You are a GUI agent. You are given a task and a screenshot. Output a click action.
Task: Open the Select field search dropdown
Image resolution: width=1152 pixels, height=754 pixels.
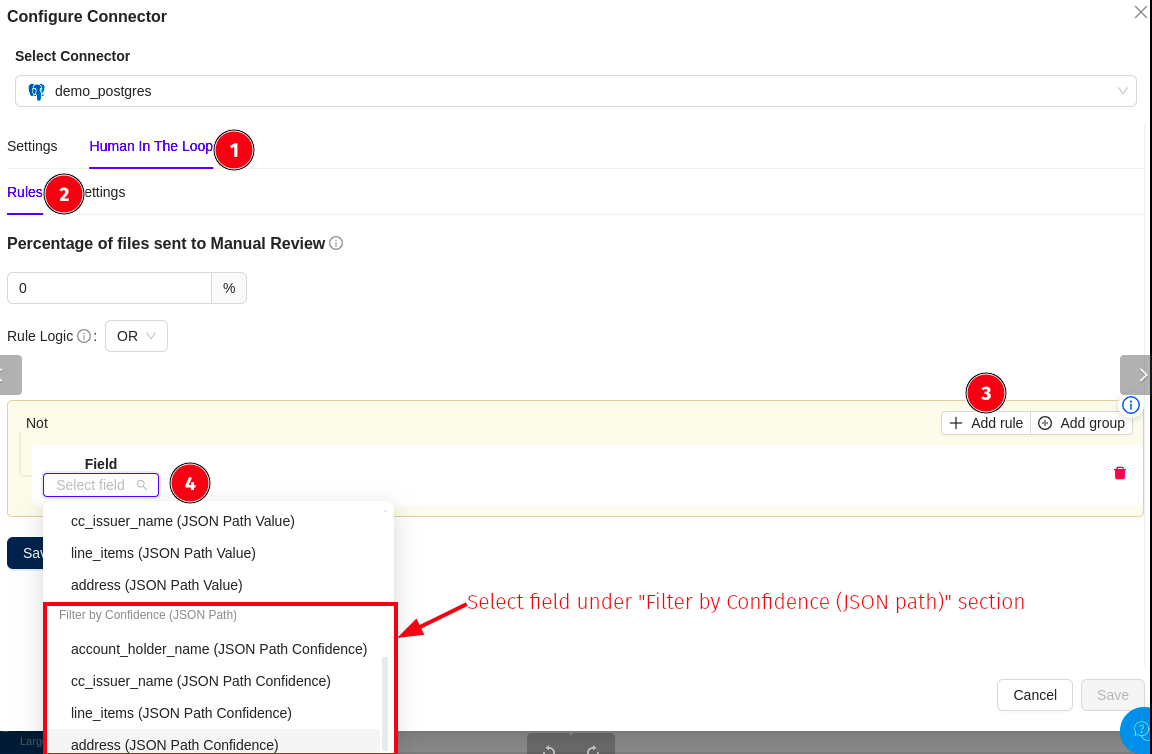click(x=100, y=485)
